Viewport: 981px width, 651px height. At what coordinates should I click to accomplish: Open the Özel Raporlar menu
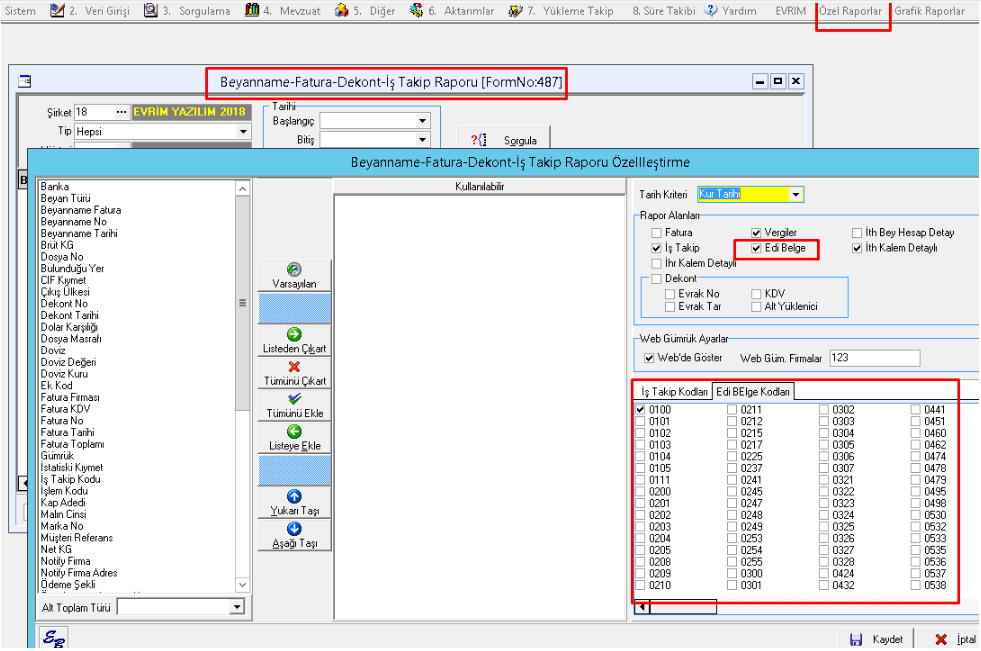coord(852,11)
